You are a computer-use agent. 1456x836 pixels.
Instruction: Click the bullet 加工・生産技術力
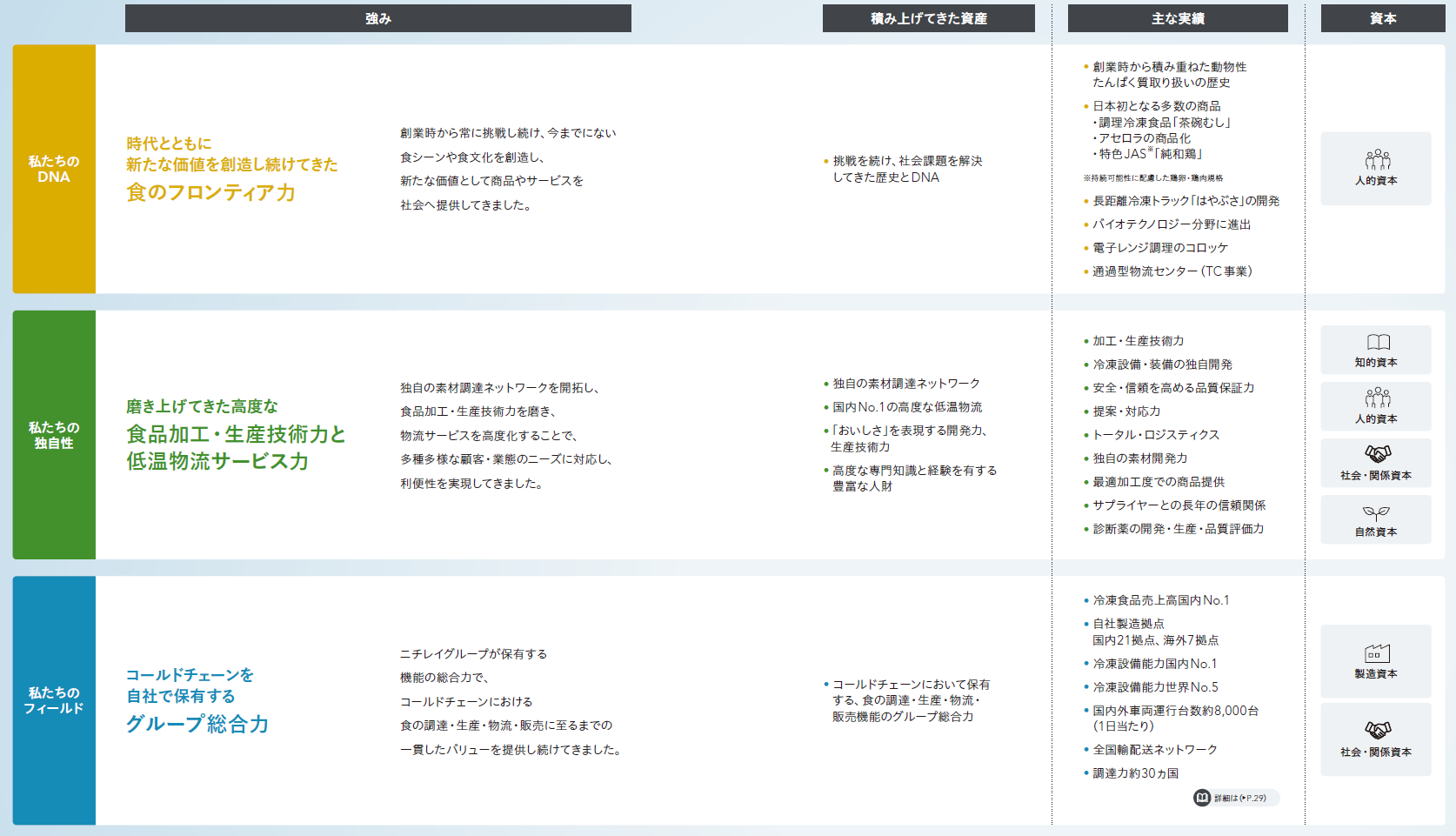pos(1133,341)
